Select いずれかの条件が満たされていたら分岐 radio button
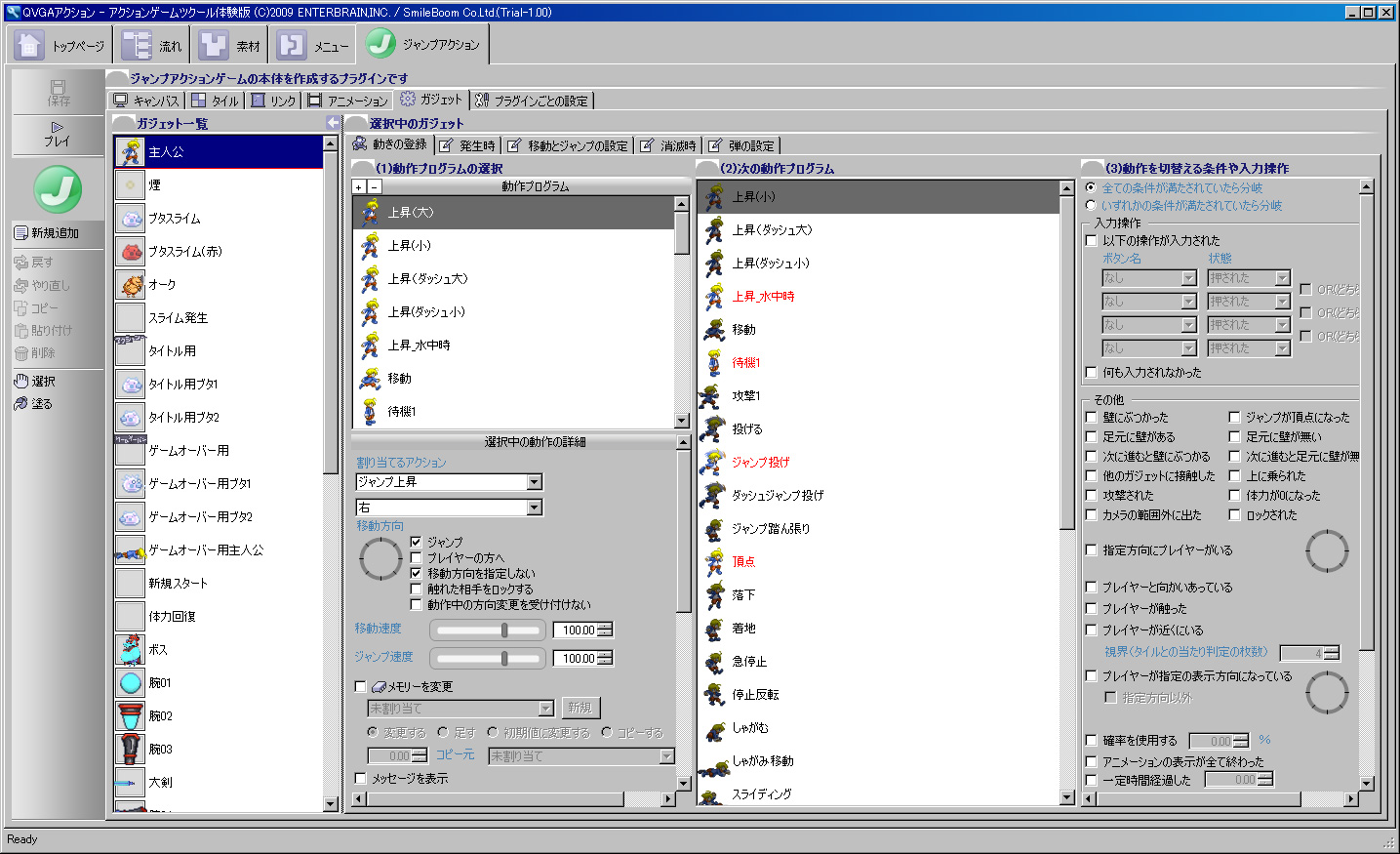The width and height of the screenshot is (1400, 854). [x=1092, y=206]
